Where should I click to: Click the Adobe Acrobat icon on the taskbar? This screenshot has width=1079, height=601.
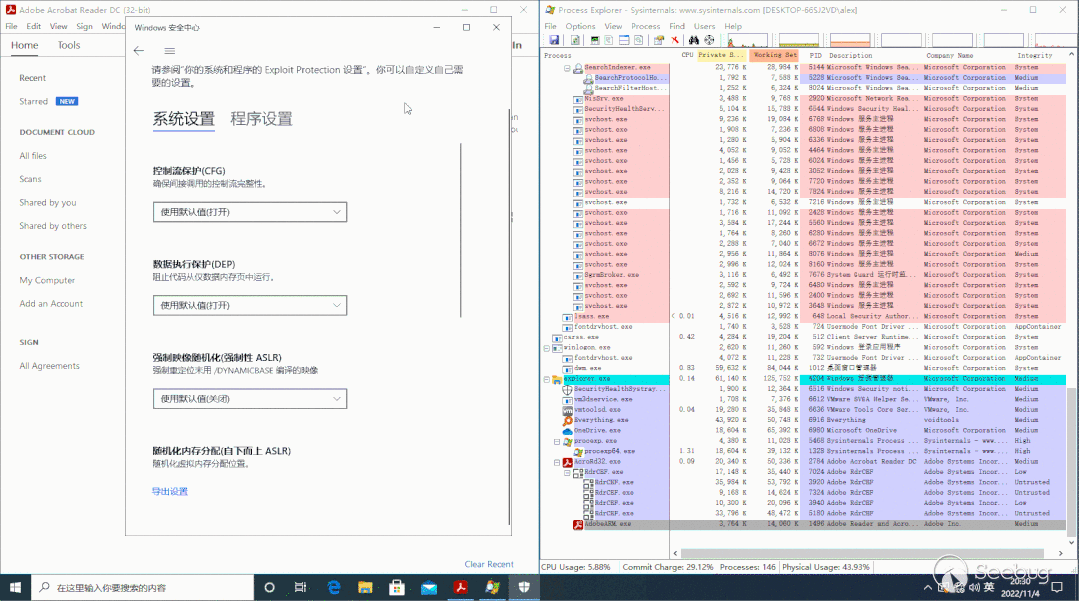[461, 587]
